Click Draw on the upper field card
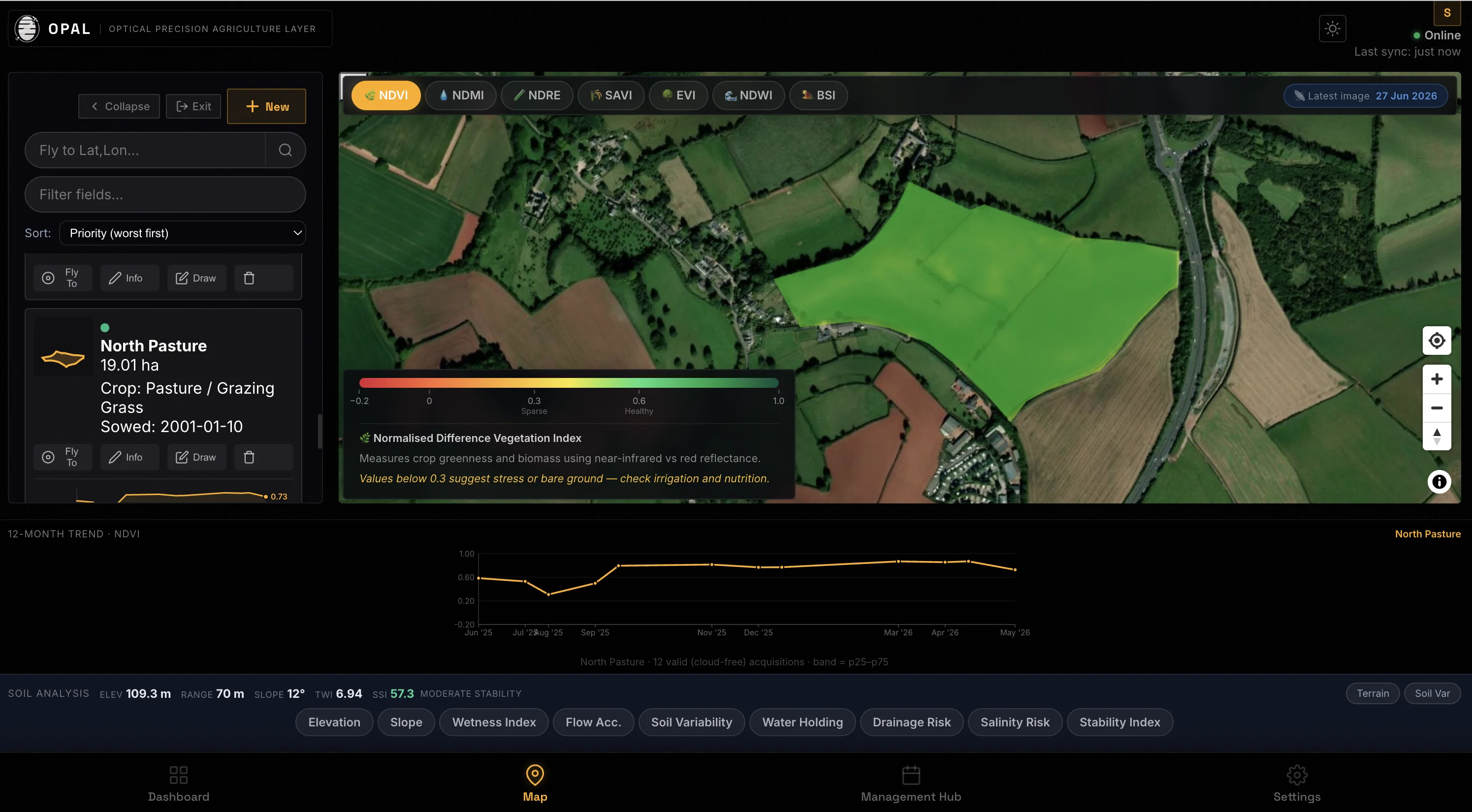The height and width of the screenshot is (812, 1472). 196,278
